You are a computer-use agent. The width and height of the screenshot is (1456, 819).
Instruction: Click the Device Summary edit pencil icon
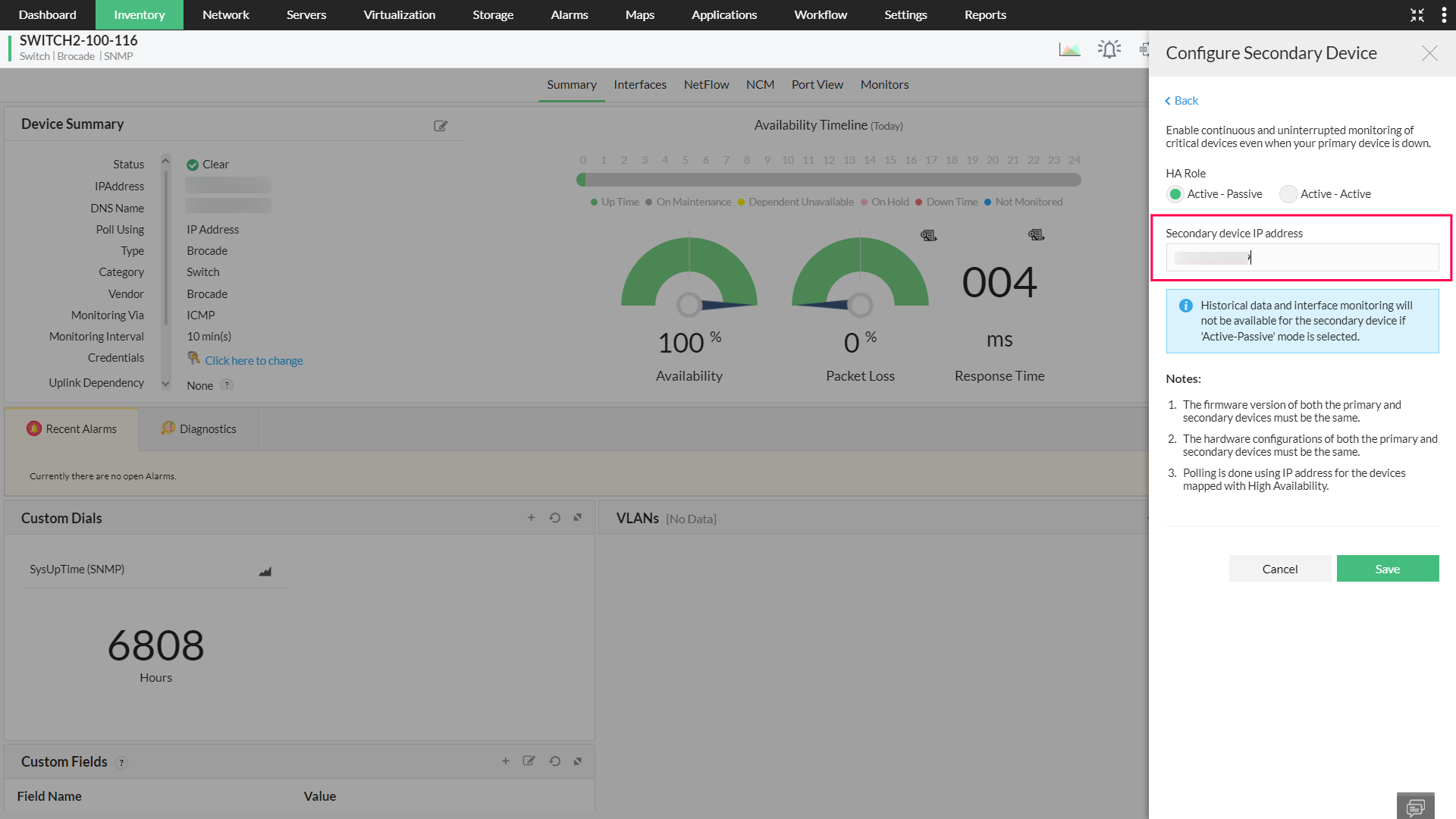click(440, 126)
